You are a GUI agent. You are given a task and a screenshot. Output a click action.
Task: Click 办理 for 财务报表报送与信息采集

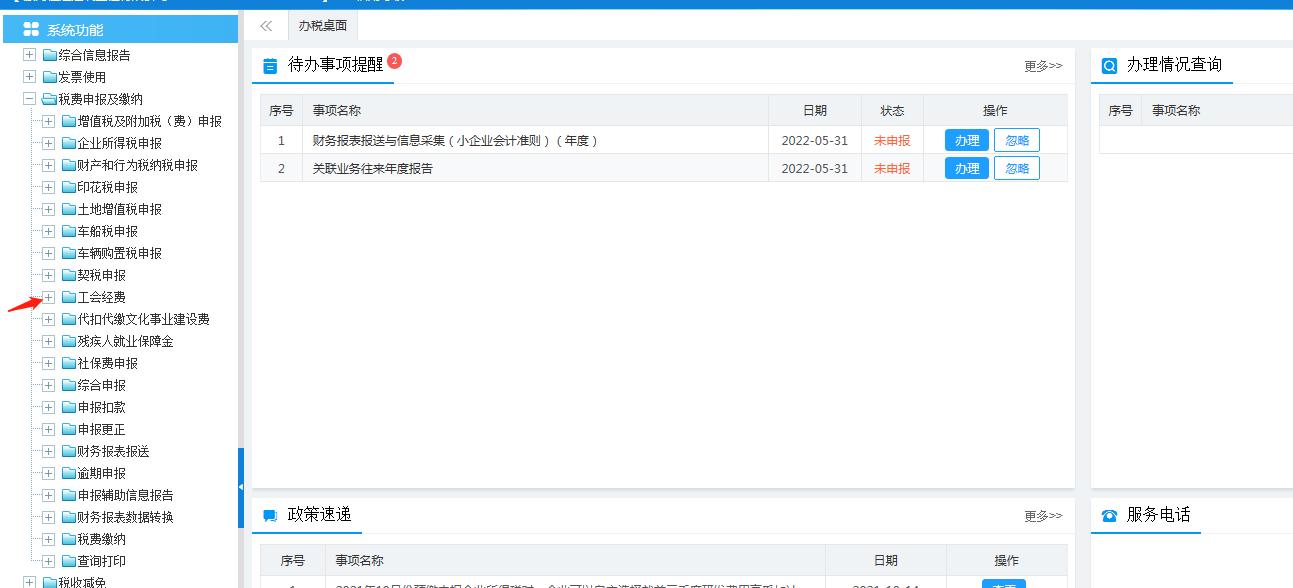click(965, 140)
